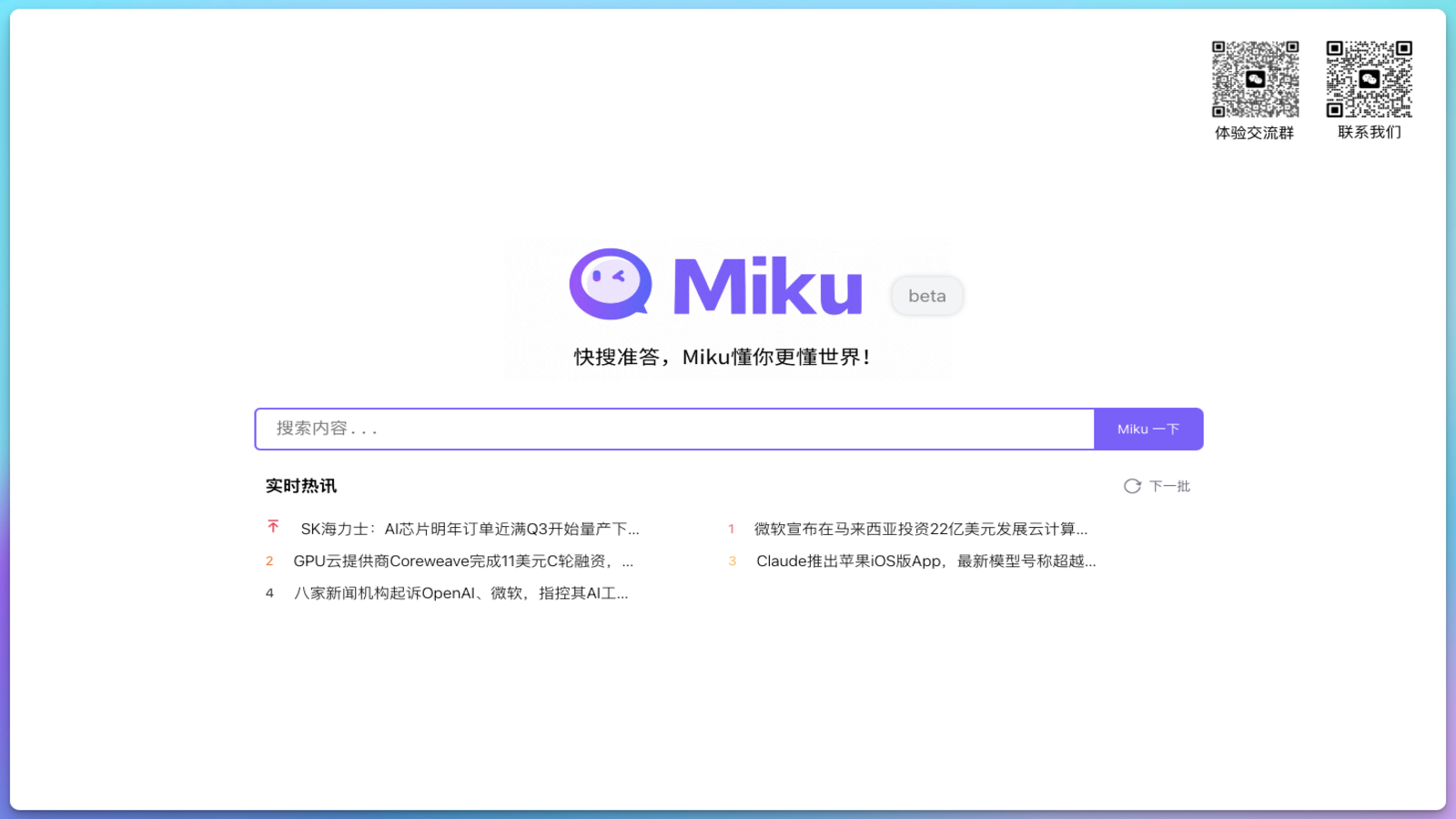The image size is (1456, 819).
Task: Click the beta badge next to Miku
Action: coord(926,296)
